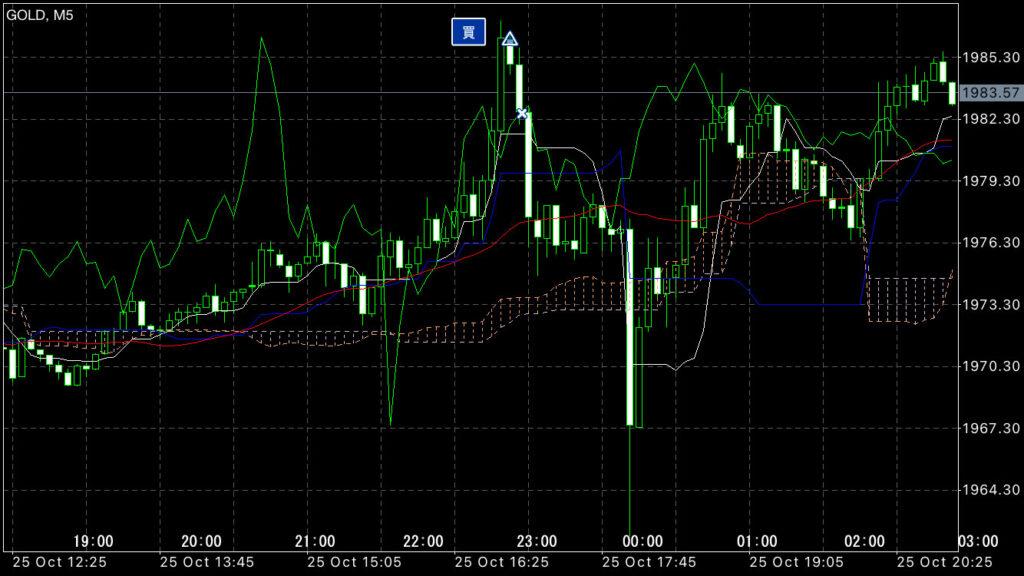This screenshot has width=1024, height=576.
Task: Click the 23:00 time label
Action: [x=537, y=541]
